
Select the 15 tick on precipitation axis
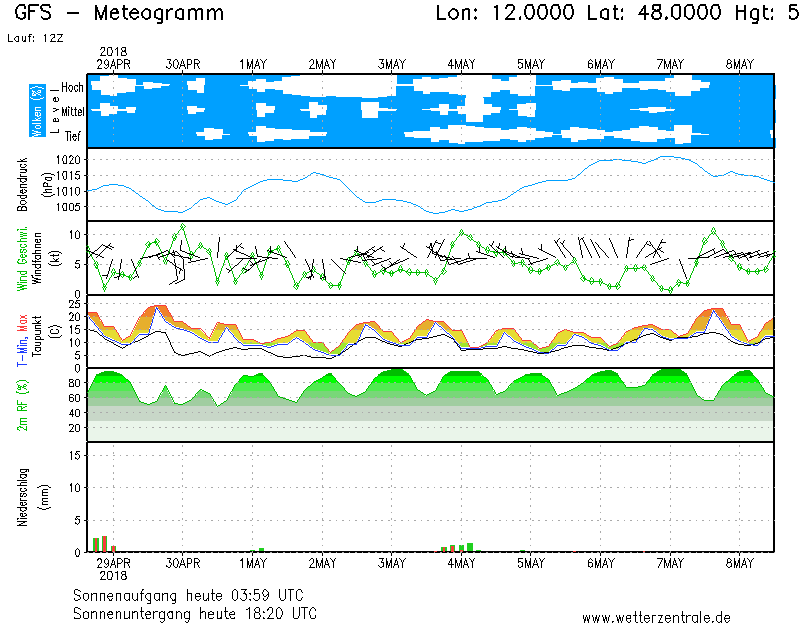point(74,455)
